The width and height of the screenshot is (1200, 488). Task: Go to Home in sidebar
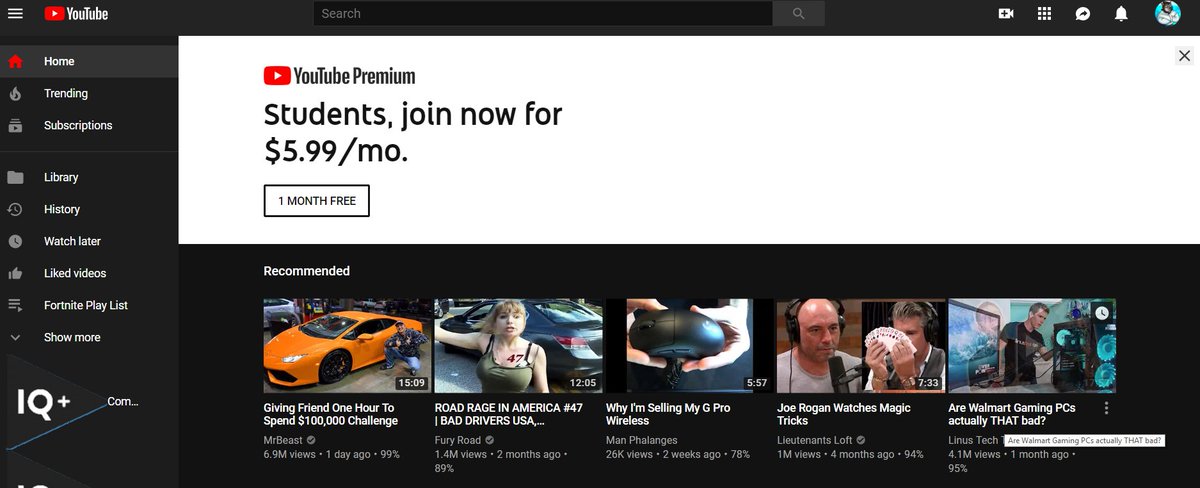(89, 61)
